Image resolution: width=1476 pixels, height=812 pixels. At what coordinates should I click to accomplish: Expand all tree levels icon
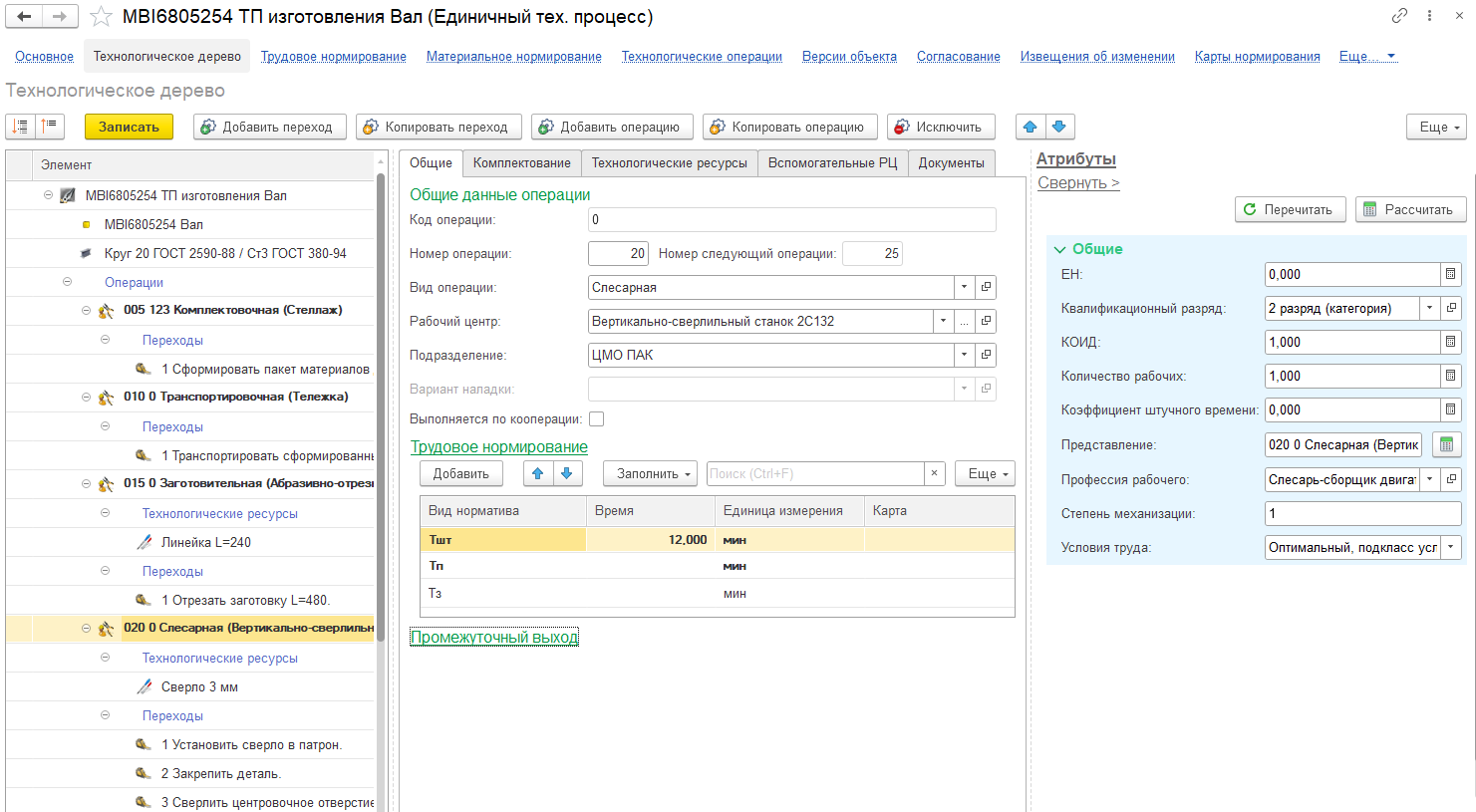21,127
